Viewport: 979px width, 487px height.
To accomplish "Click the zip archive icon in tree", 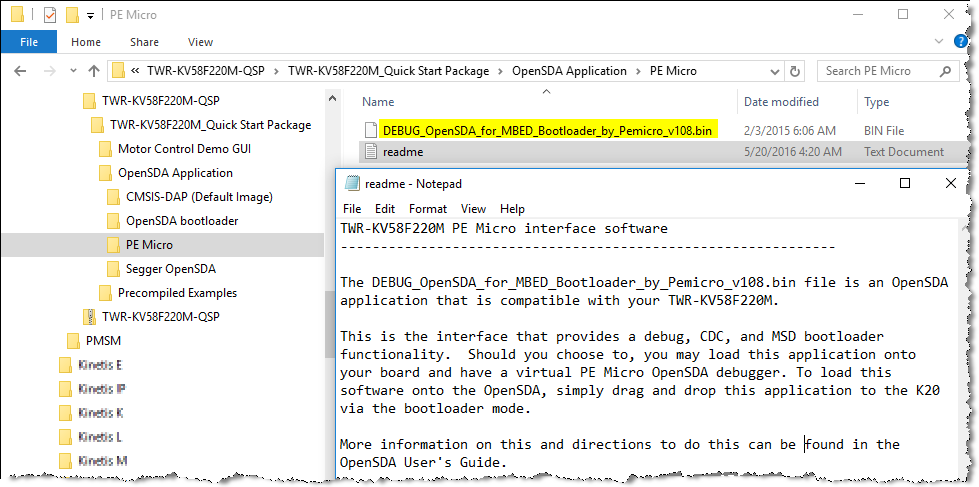I will click(89, 317).
